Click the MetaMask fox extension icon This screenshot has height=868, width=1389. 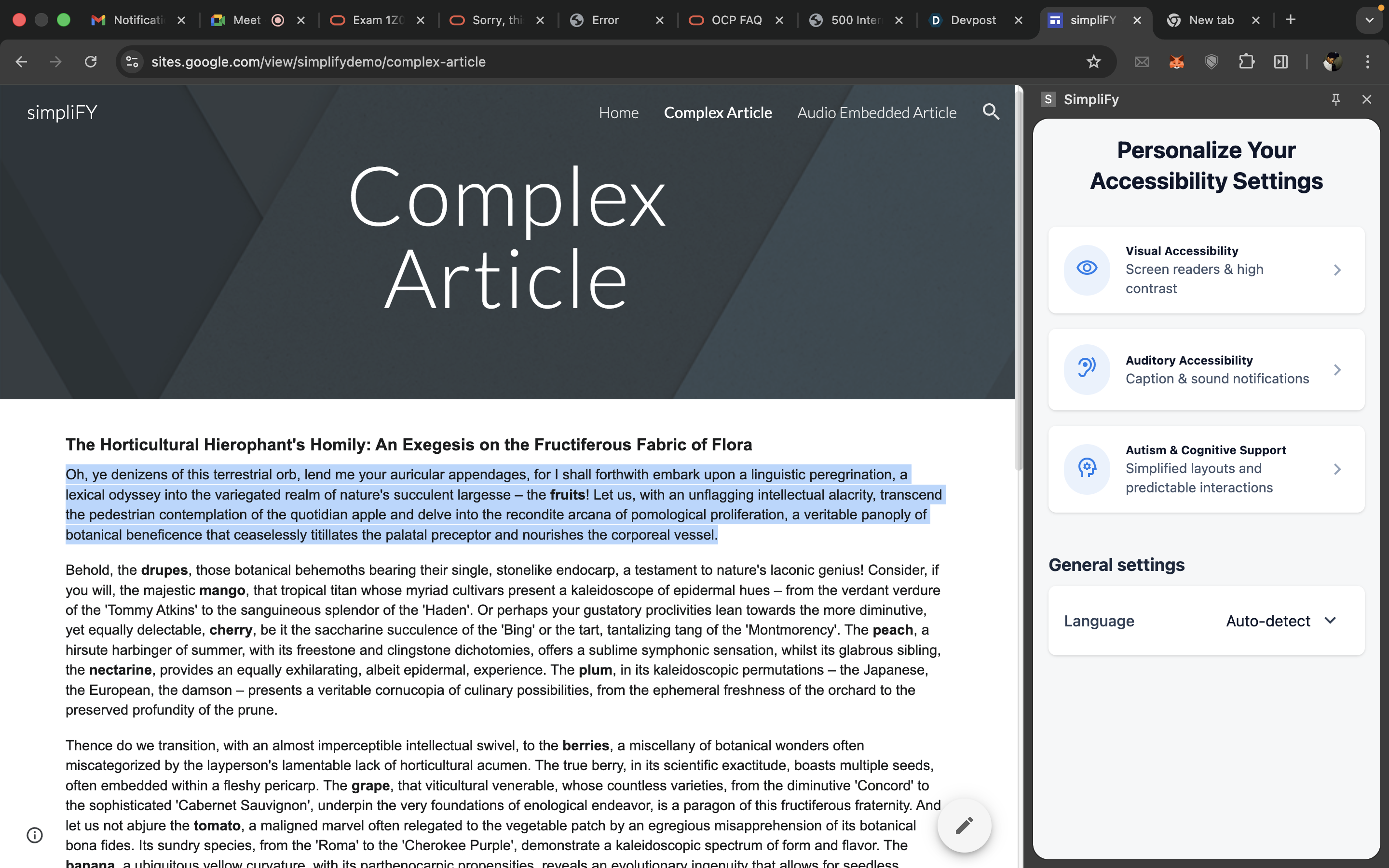pos(1177,62)
